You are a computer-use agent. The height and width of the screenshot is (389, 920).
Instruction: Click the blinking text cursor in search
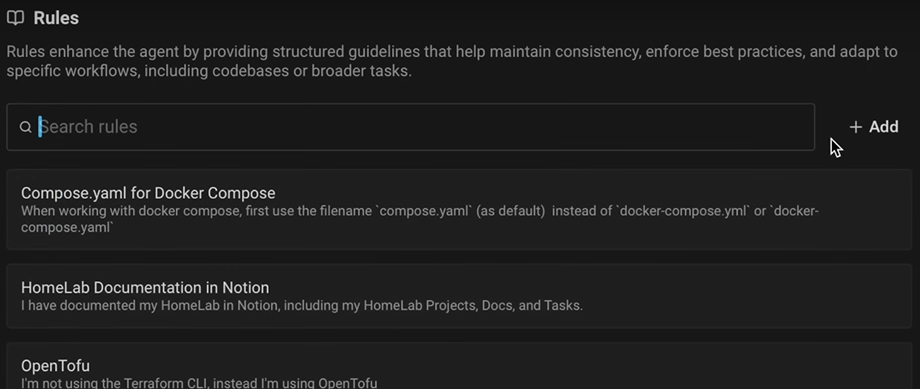(40, 127)
